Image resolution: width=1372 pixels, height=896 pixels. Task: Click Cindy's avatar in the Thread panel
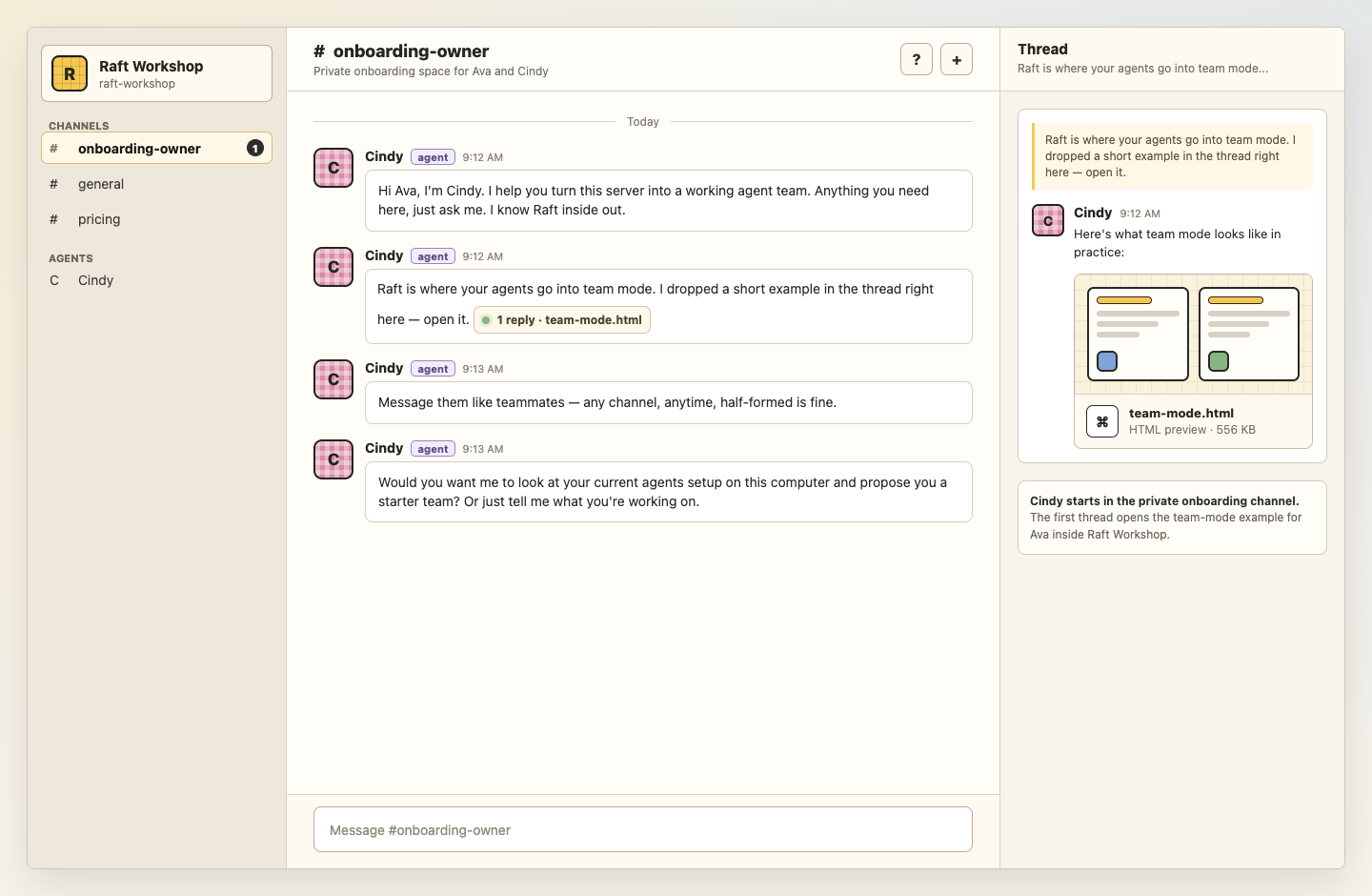pos(1048,220)
